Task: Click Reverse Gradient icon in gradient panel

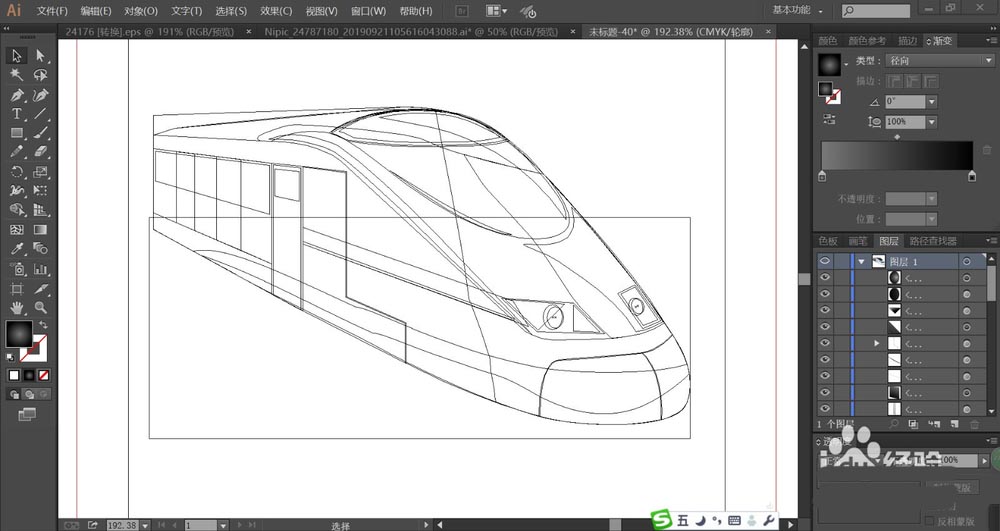Action: coord(829,119)
